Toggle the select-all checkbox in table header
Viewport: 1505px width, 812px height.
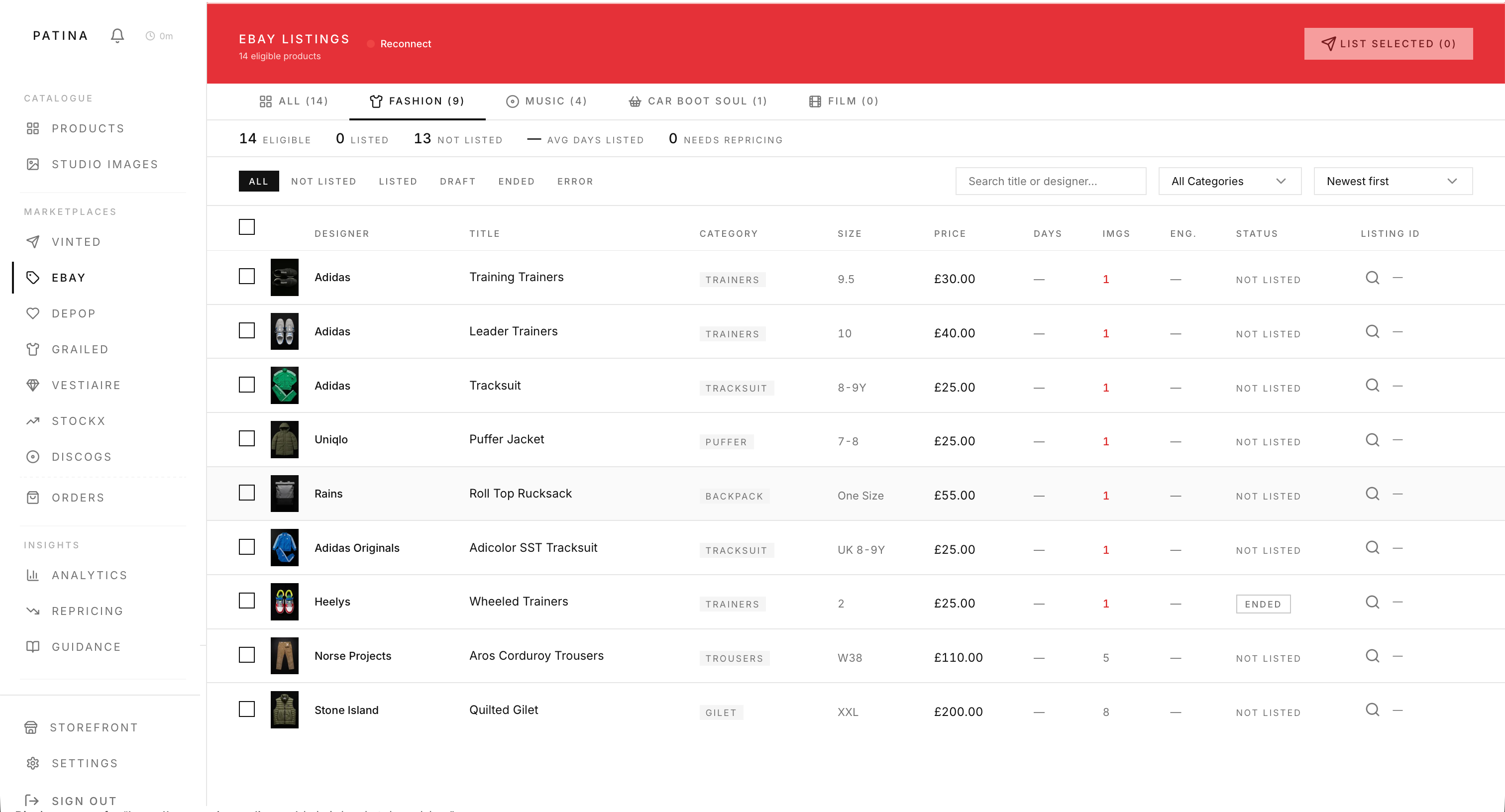246,227
